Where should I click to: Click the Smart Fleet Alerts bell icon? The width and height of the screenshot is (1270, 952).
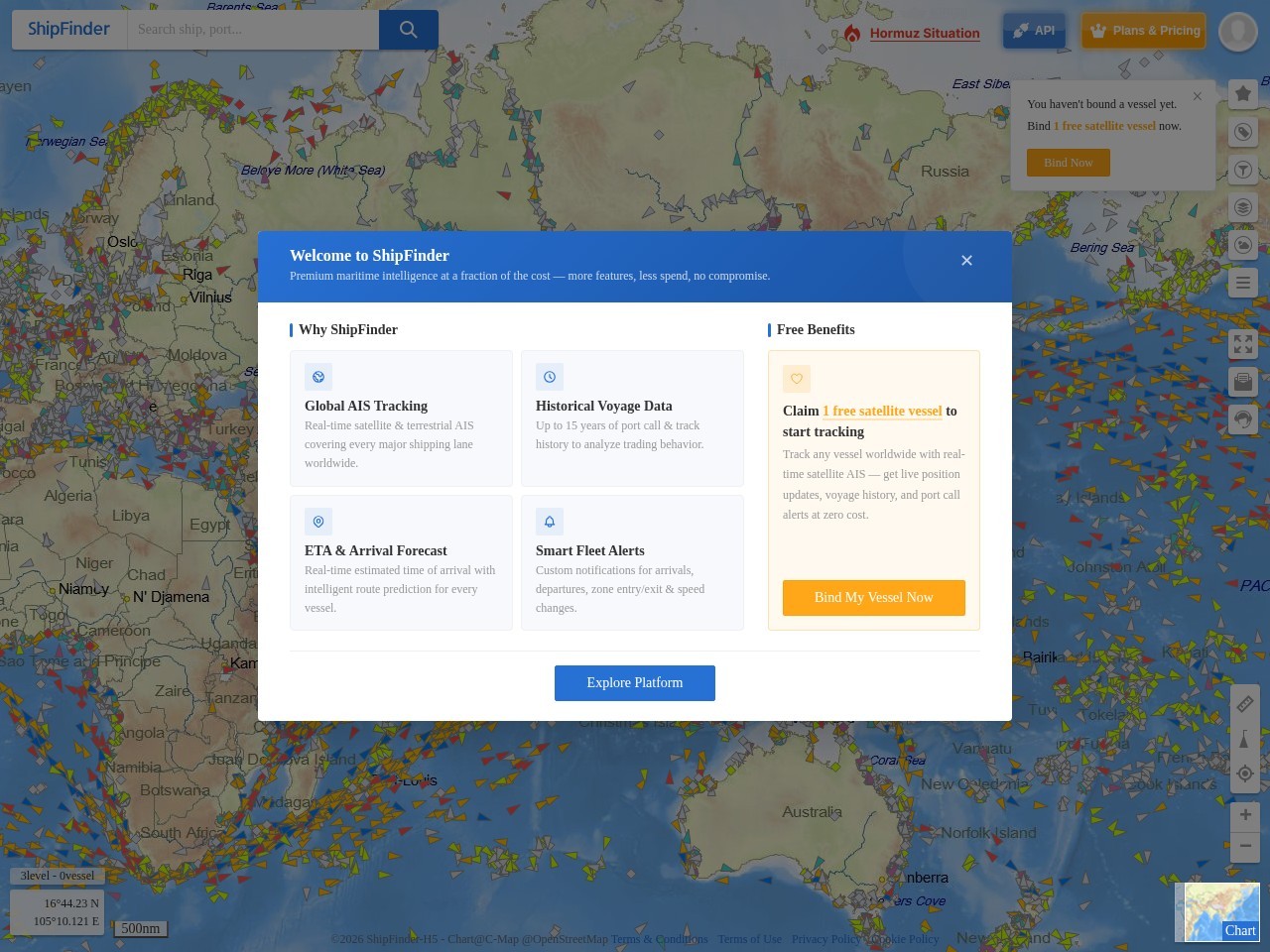550,522
